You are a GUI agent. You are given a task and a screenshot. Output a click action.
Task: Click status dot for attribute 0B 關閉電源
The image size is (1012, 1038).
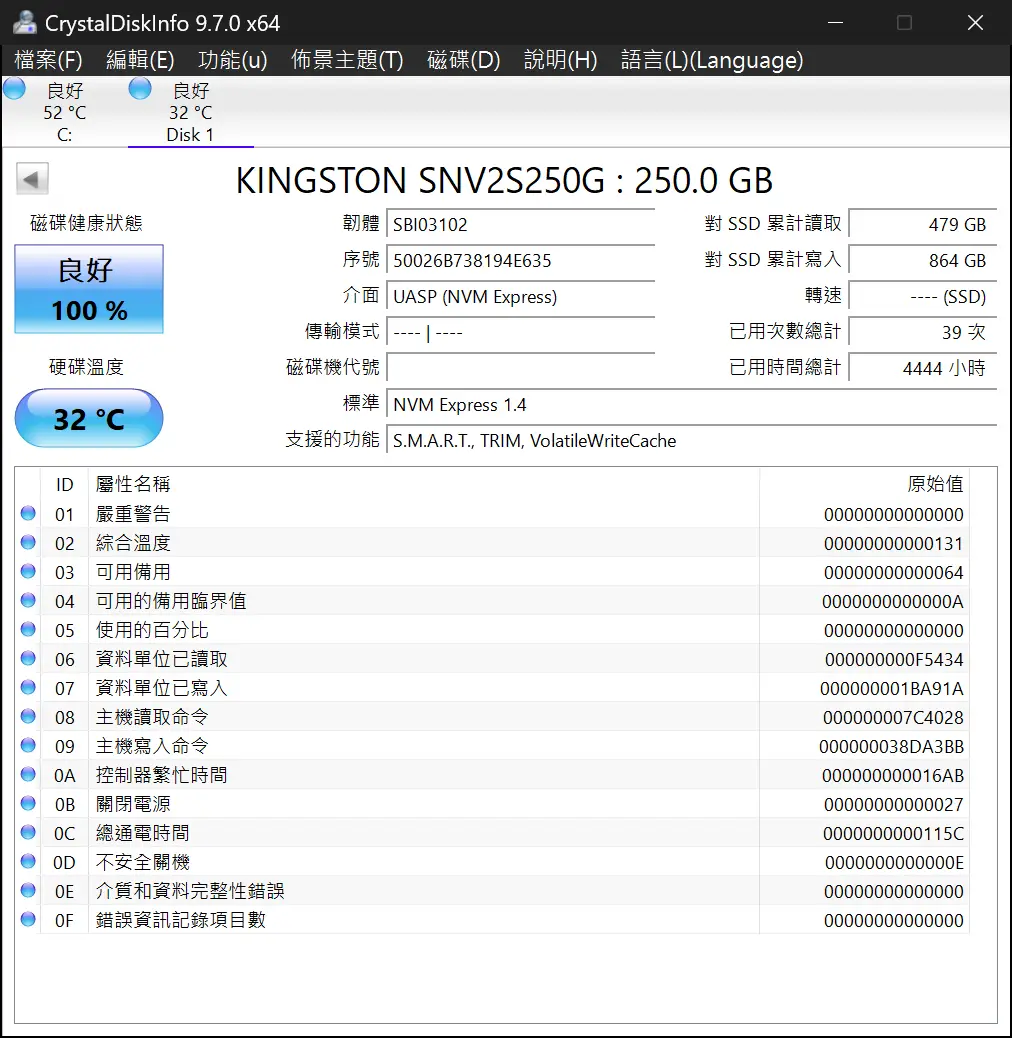click(28, 803)
